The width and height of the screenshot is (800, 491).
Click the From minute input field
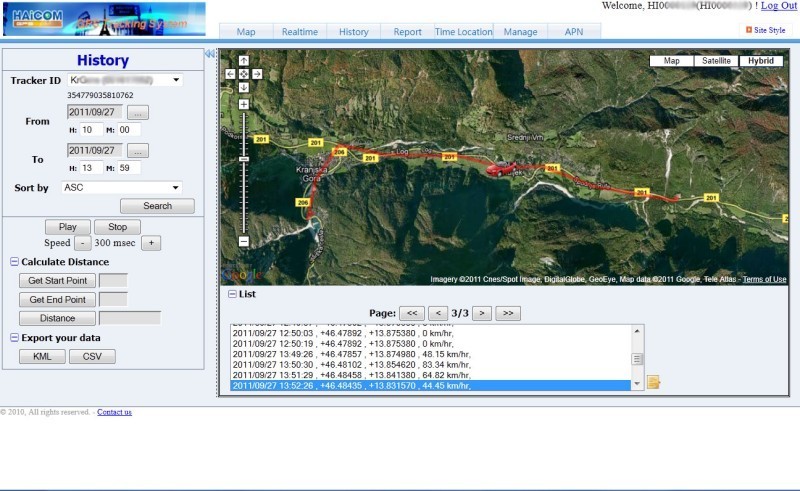[x=129, y=130]
